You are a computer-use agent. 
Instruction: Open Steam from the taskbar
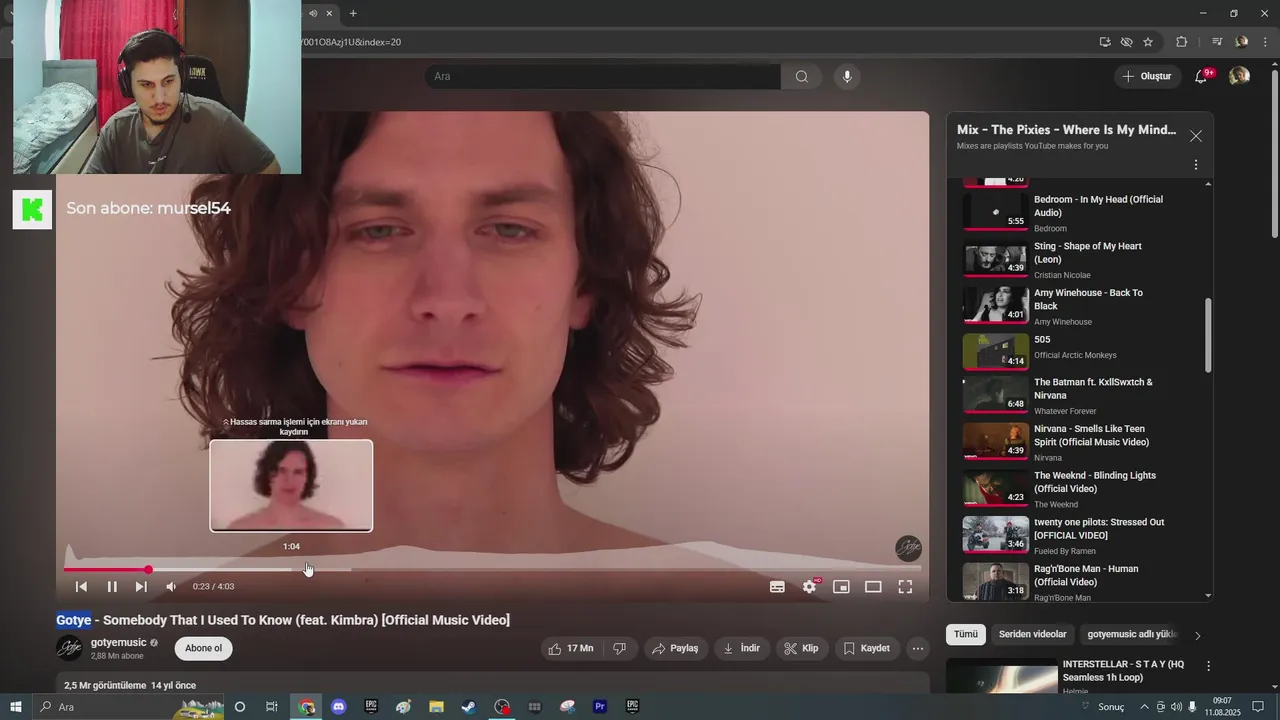coord(468,707)
